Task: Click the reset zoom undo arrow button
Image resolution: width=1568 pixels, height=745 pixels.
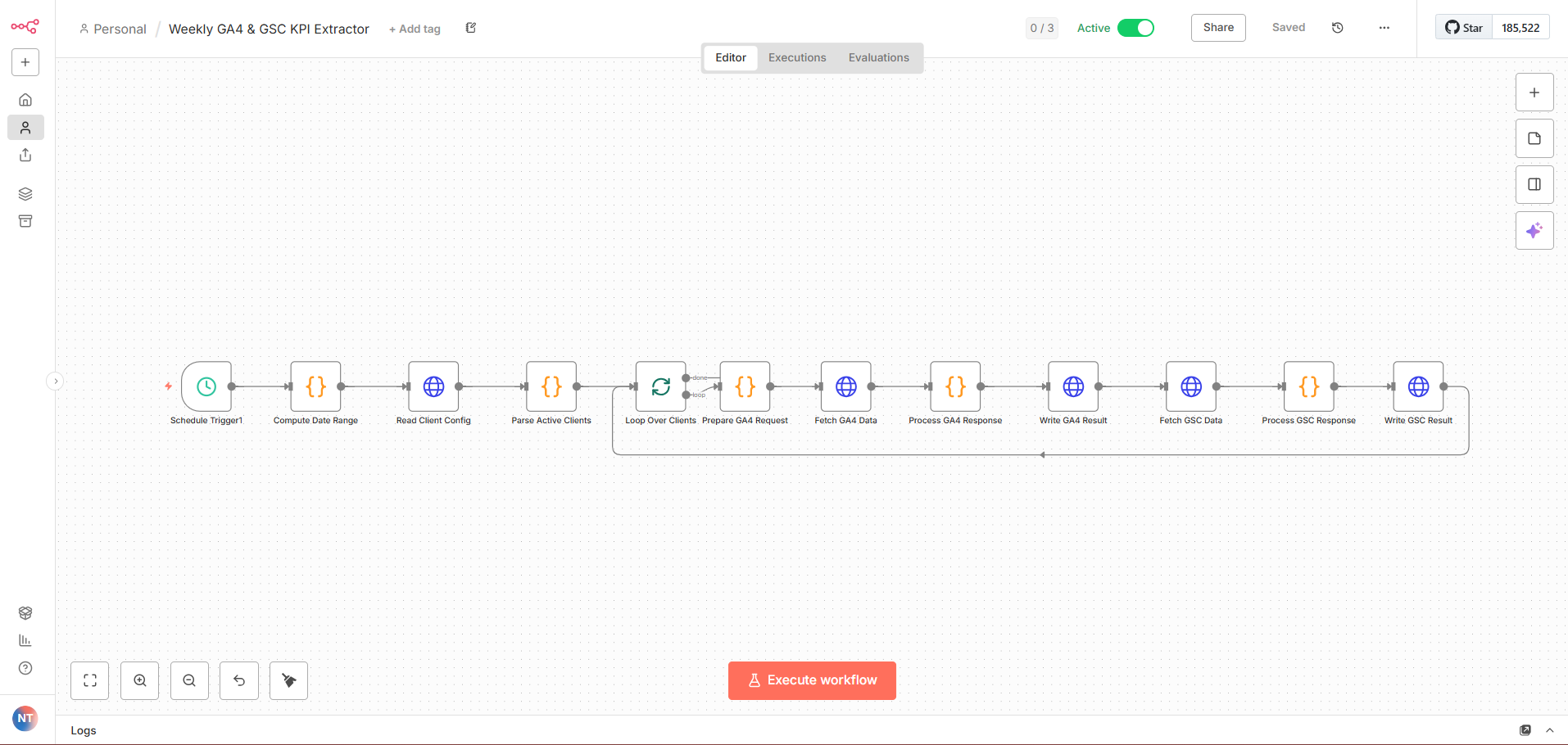Action: click(x=239, y=680)
